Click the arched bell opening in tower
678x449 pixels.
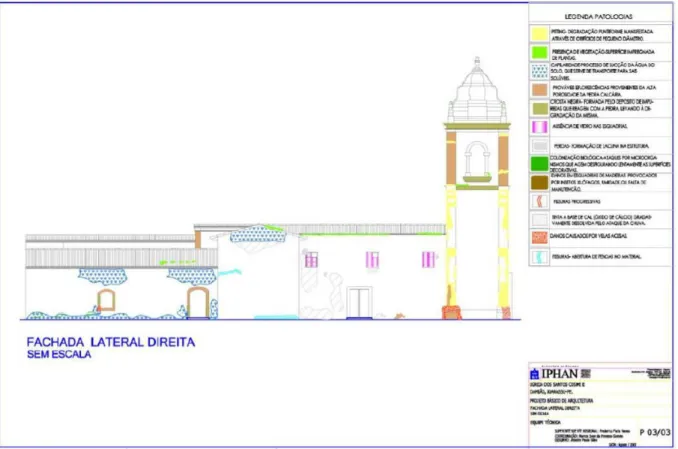(477, 159)
